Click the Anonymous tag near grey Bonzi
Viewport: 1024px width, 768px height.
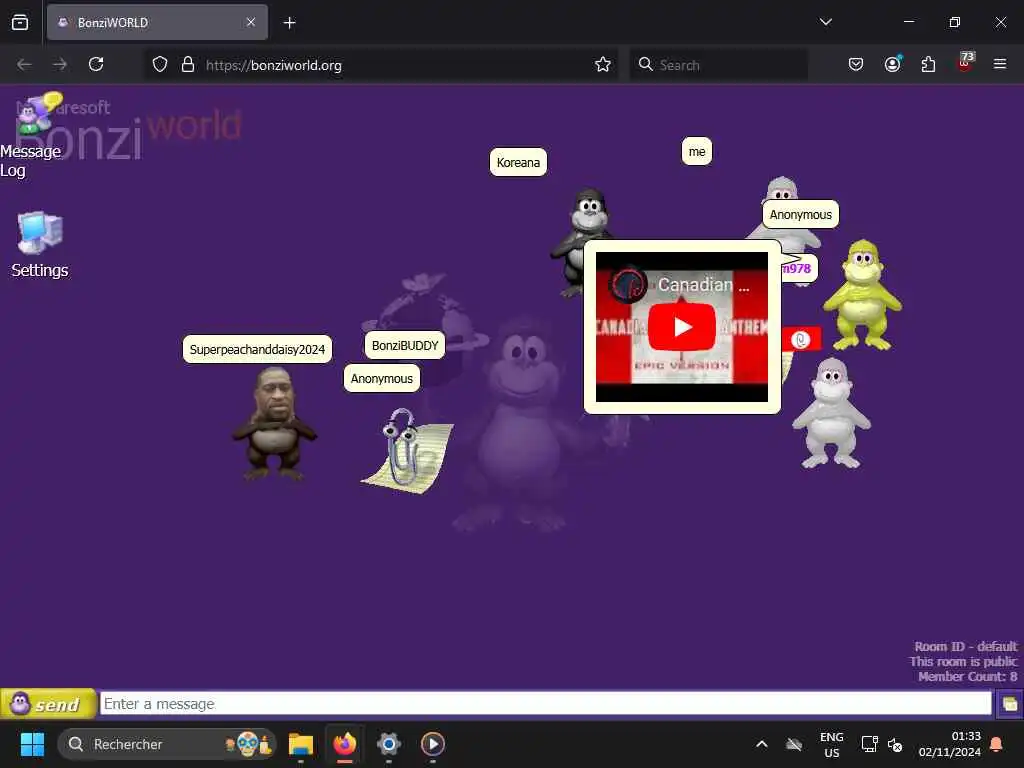pos(801,215)
